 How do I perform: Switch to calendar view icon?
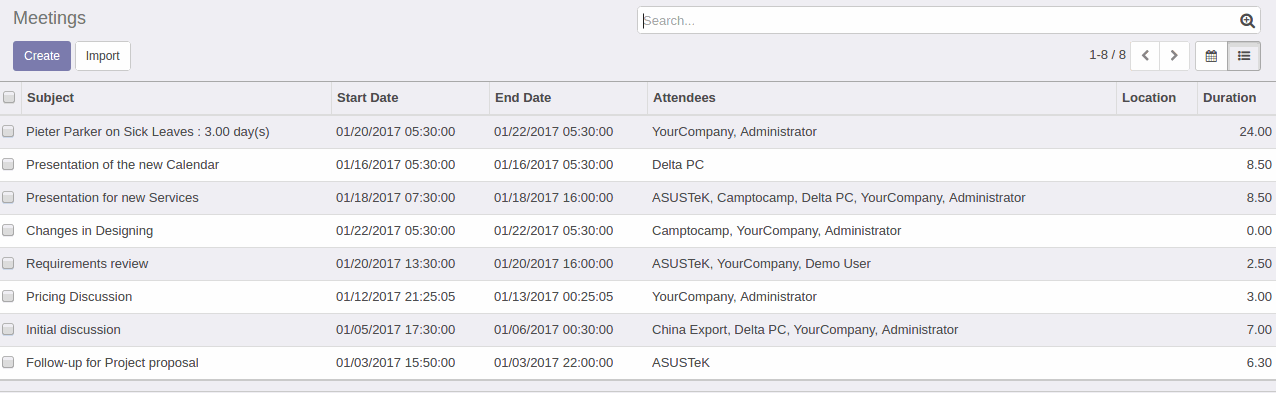[1211, 56]
